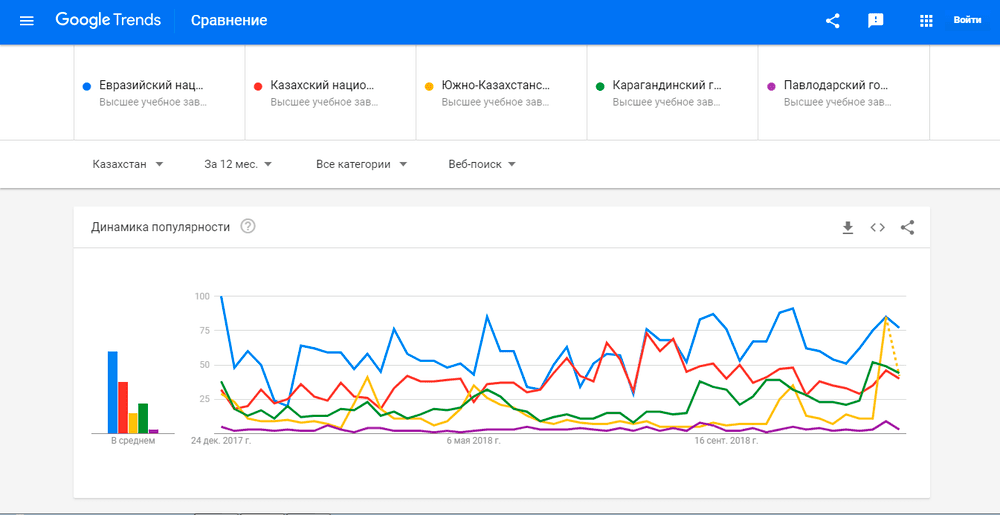Click the yellow average bar
Screen dimensions: 1000x515
coord(133,423)
